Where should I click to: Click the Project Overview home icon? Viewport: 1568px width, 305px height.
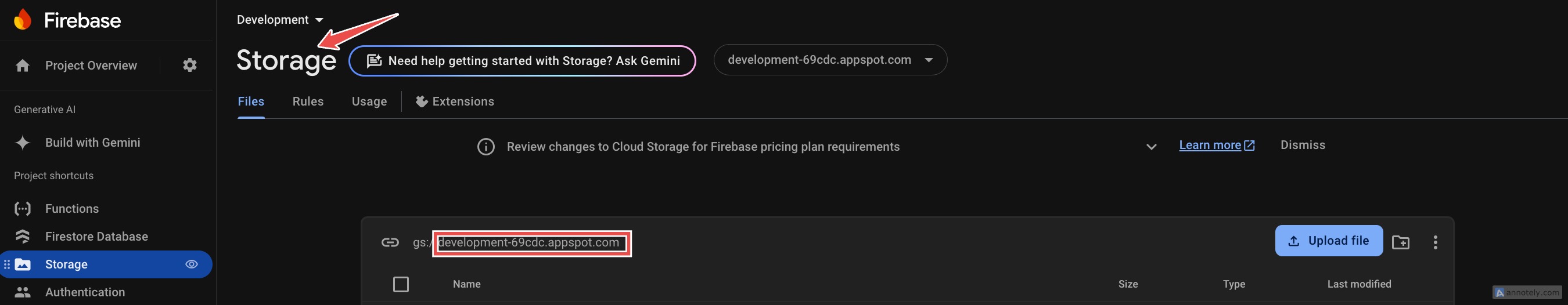(23, 66)
